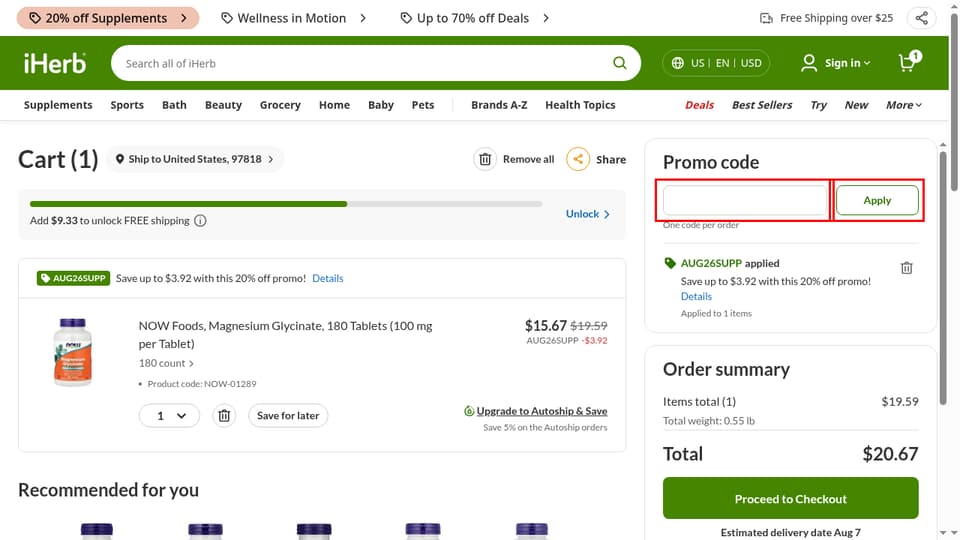Open the Try section
Screen dimensions: 960x540
(x=819, y=105)
